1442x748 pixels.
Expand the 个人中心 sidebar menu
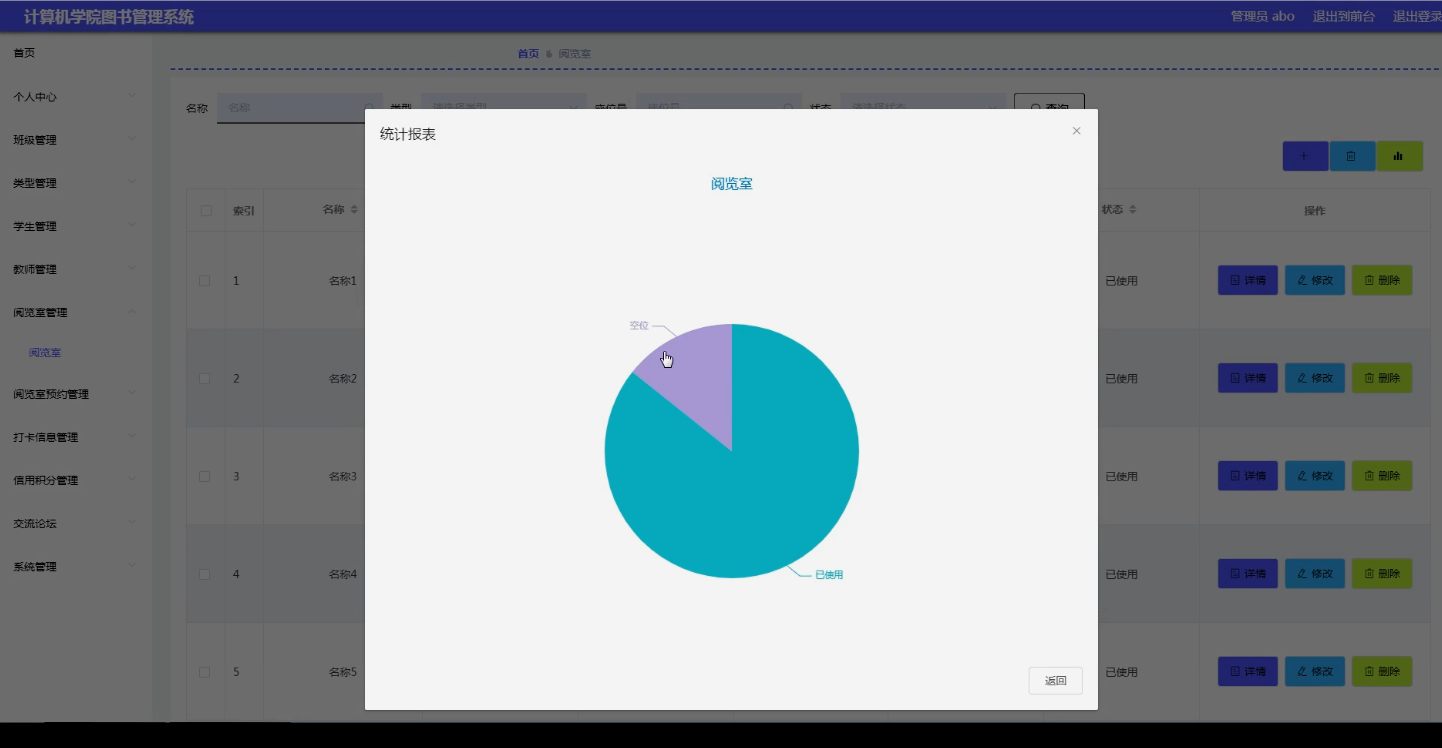tap(76, 97)
